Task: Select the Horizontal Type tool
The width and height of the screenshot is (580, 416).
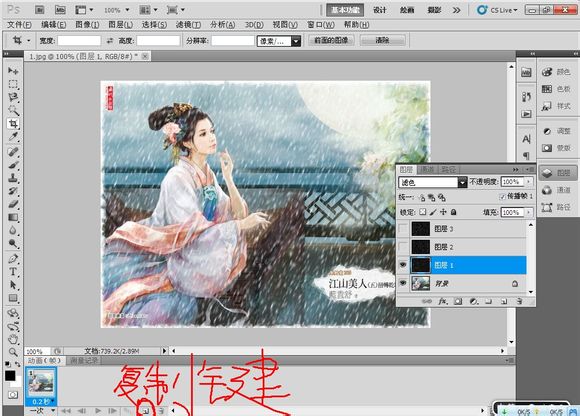Action: pos(13,271)
